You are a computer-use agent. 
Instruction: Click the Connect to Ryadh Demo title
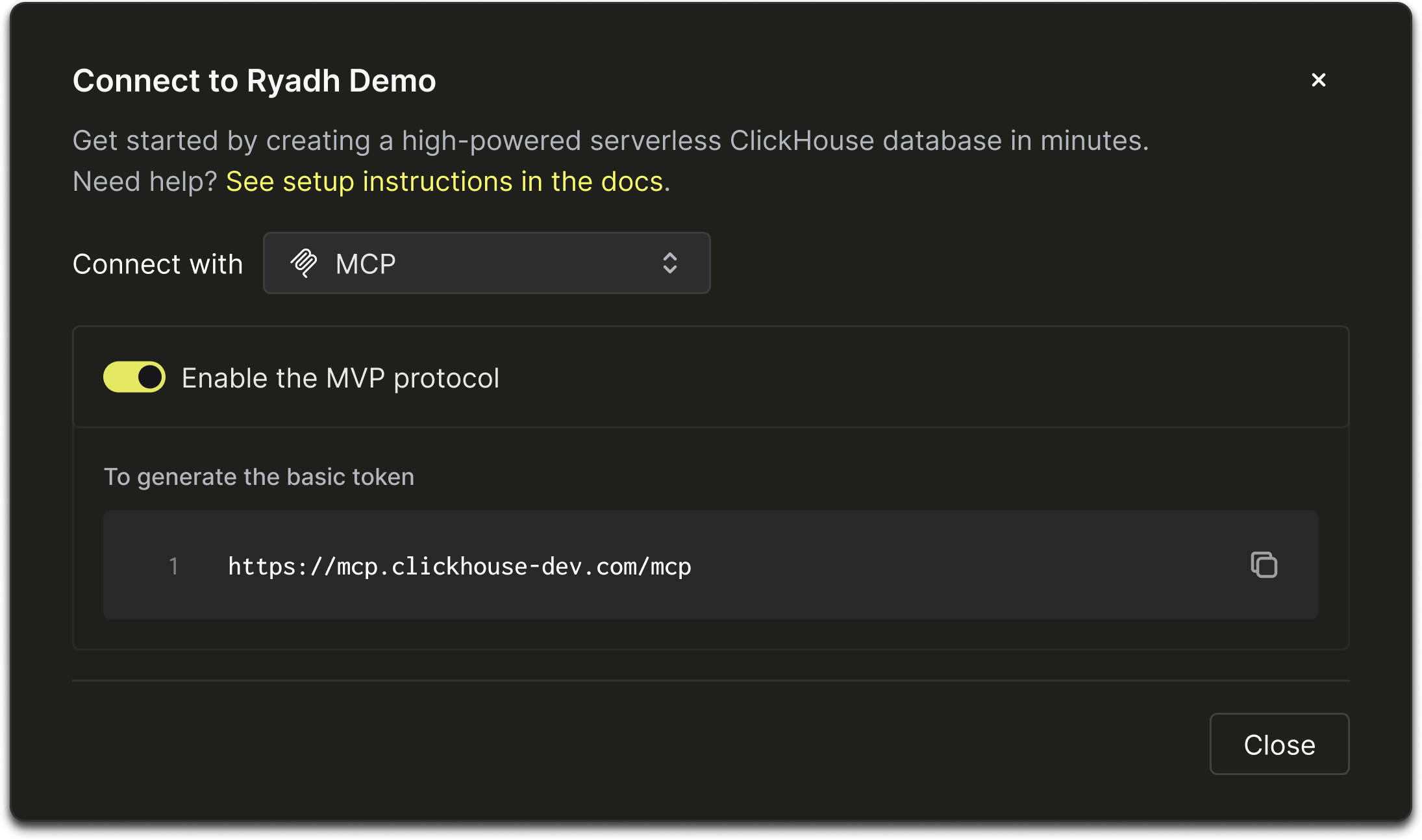(255, 80)
